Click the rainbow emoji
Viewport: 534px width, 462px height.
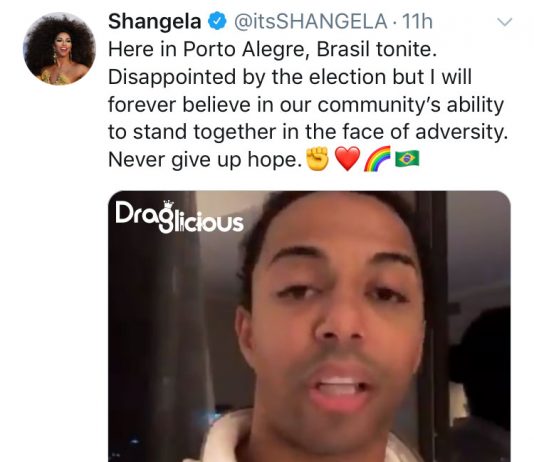pyautogui.click(x=377, y=159)
